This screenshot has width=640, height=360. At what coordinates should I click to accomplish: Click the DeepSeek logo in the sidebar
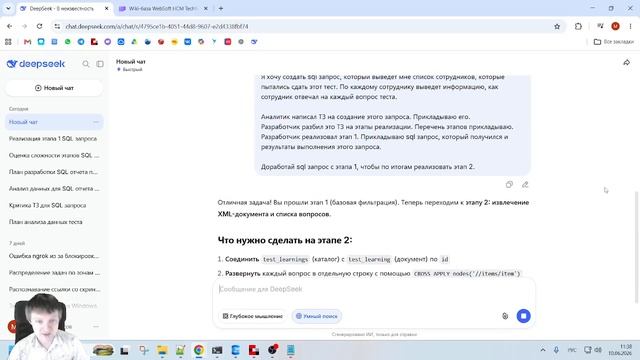36,64
